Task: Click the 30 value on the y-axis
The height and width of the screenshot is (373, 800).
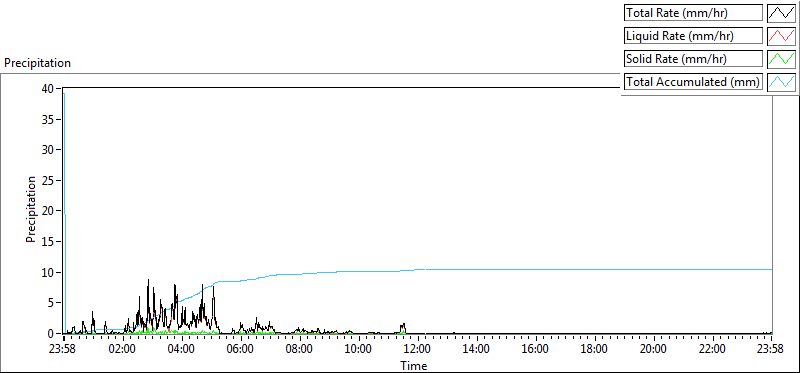Action: tap(47, 150)
